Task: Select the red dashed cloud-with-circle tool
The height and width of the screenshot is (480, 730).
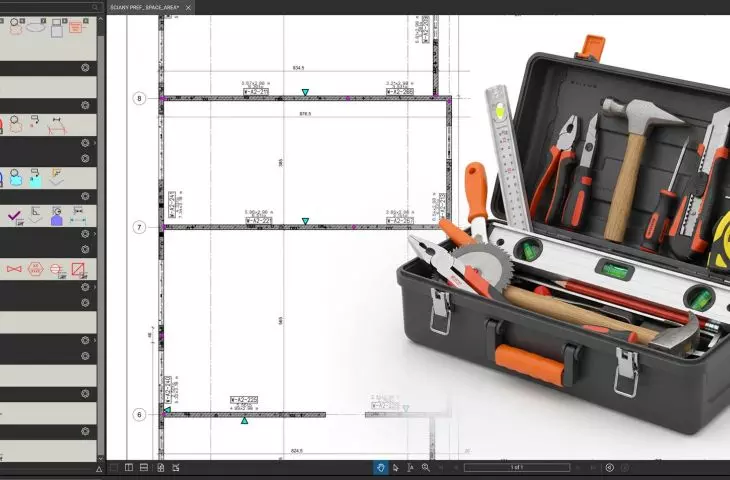Action: click(x=15, y=124)
